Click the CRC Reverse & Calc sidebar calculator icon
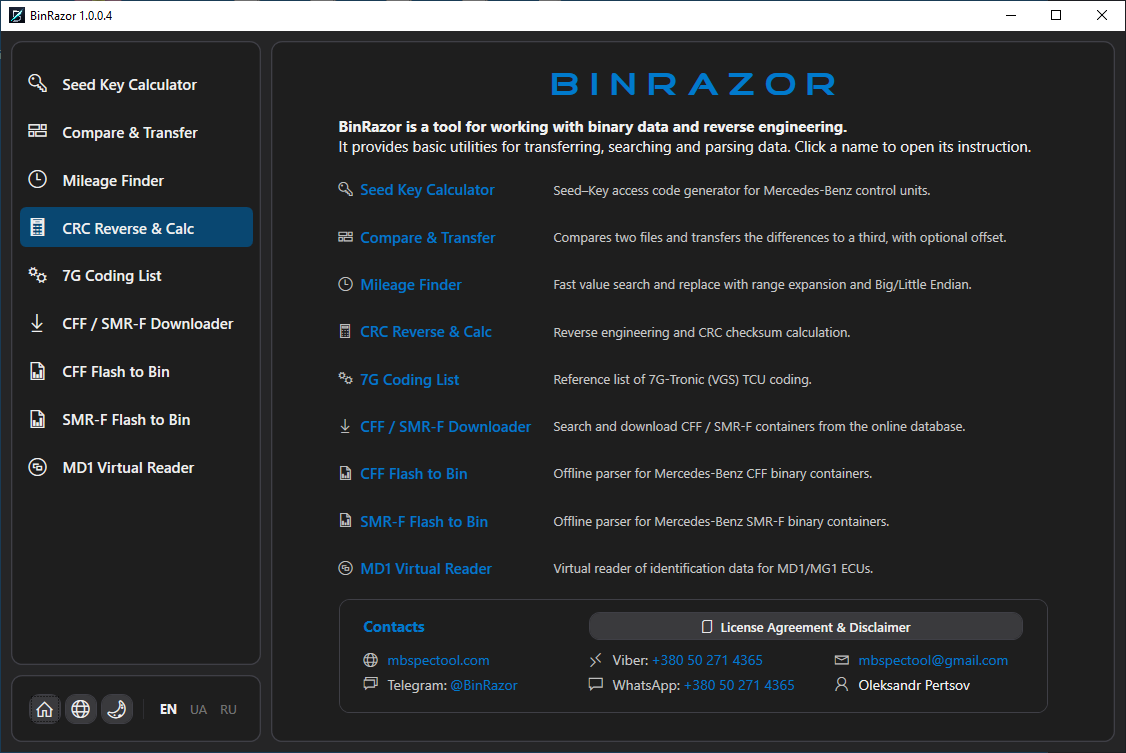Viewport: 1126px width, 753px height. tap(37, 228)
